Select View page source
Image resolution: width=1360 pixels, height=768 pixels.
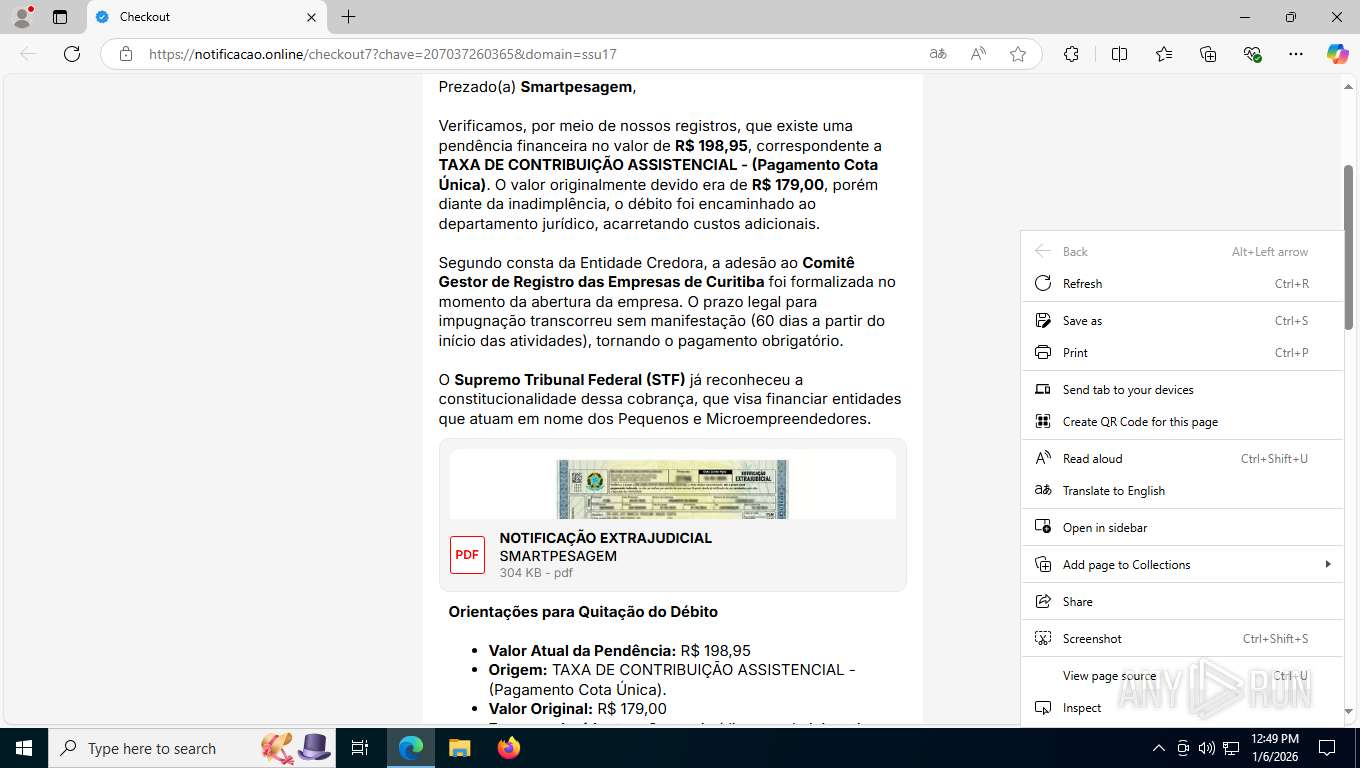click(x=1182, y=676)
